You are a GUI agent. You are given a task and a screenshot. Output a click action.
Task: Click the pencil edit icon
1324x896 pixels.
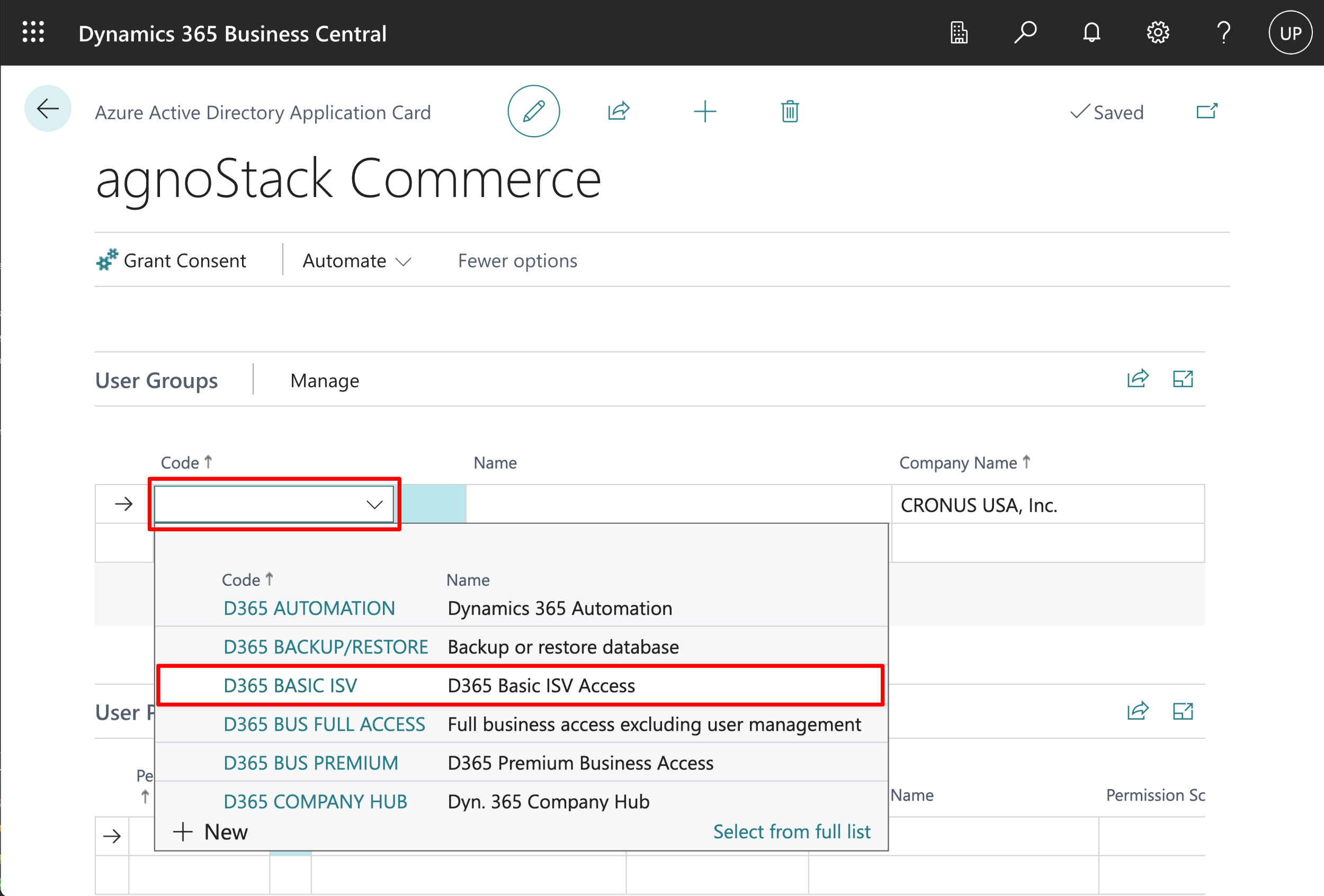point(534,111)
